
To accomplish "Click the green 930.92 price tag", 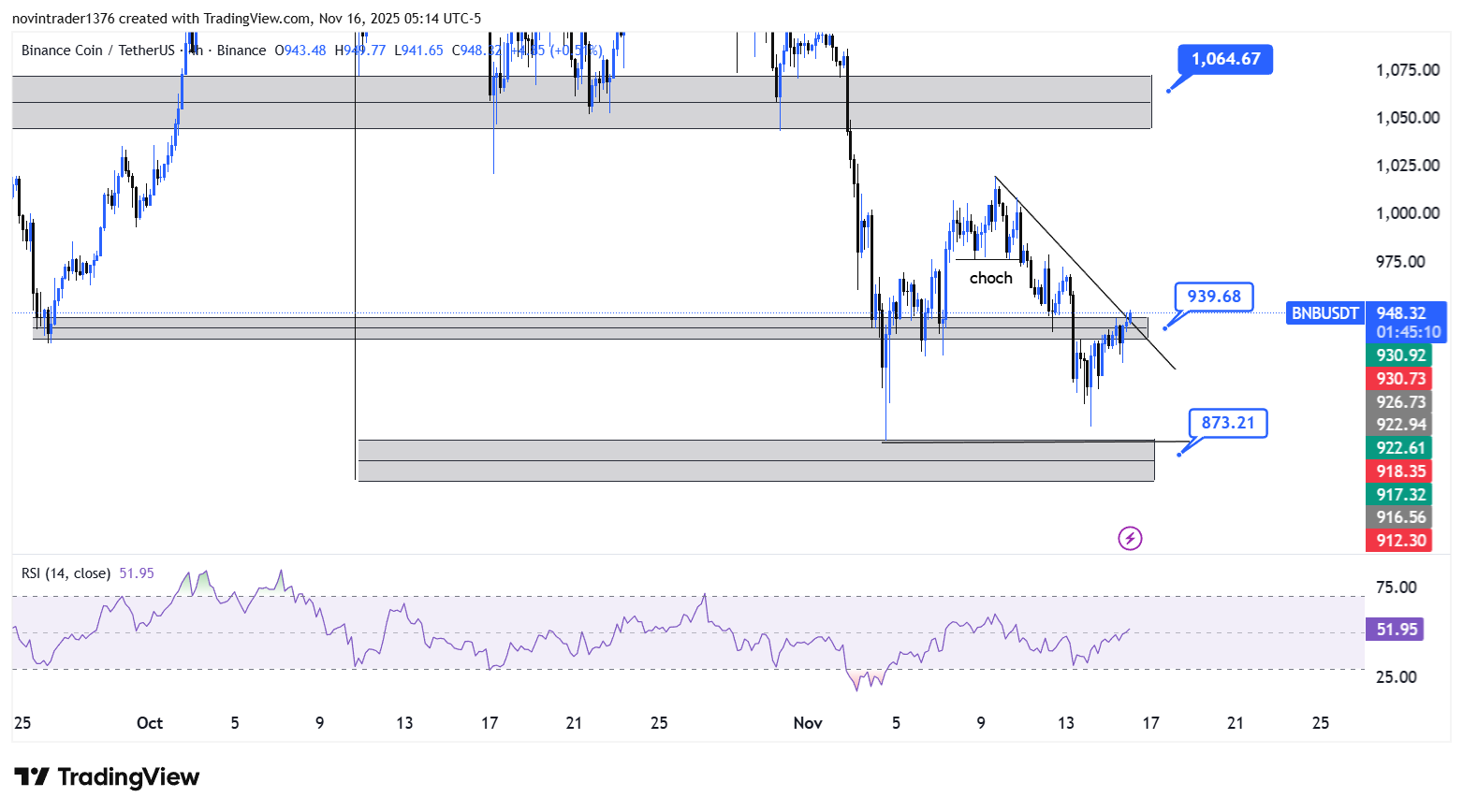I will pyautogui.click(x=1400, y=355).
